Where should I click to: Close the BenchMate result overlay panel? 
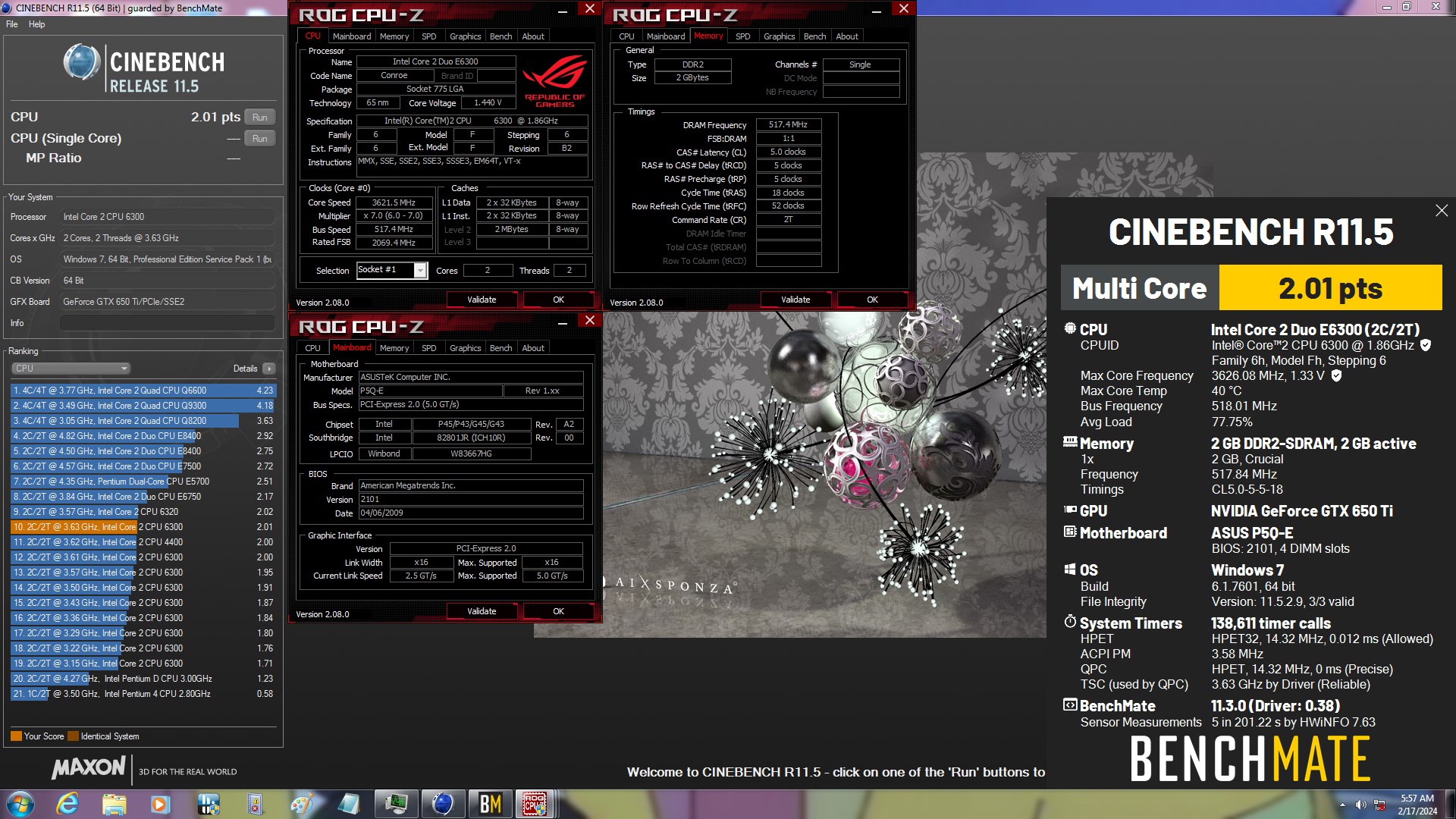(1442, 211)
